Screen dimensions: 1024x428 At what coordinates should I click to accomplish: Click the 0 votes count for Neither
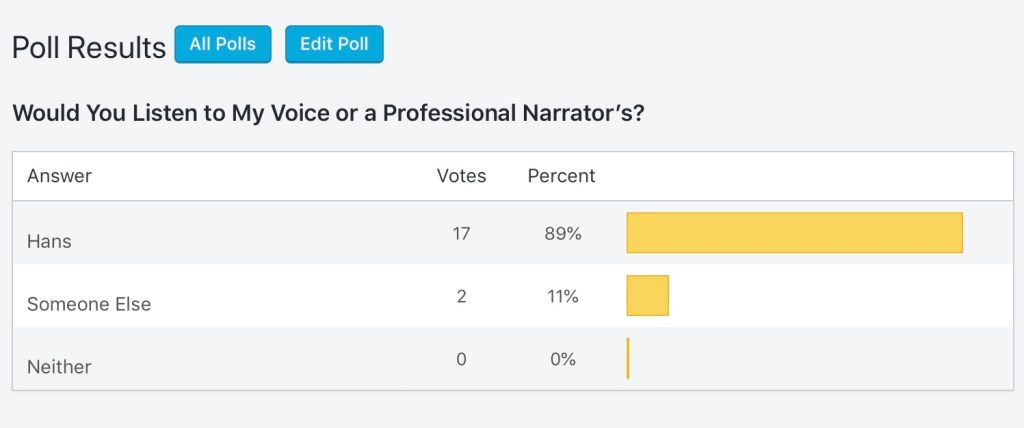pyautogui.click(x=461, y=359)
